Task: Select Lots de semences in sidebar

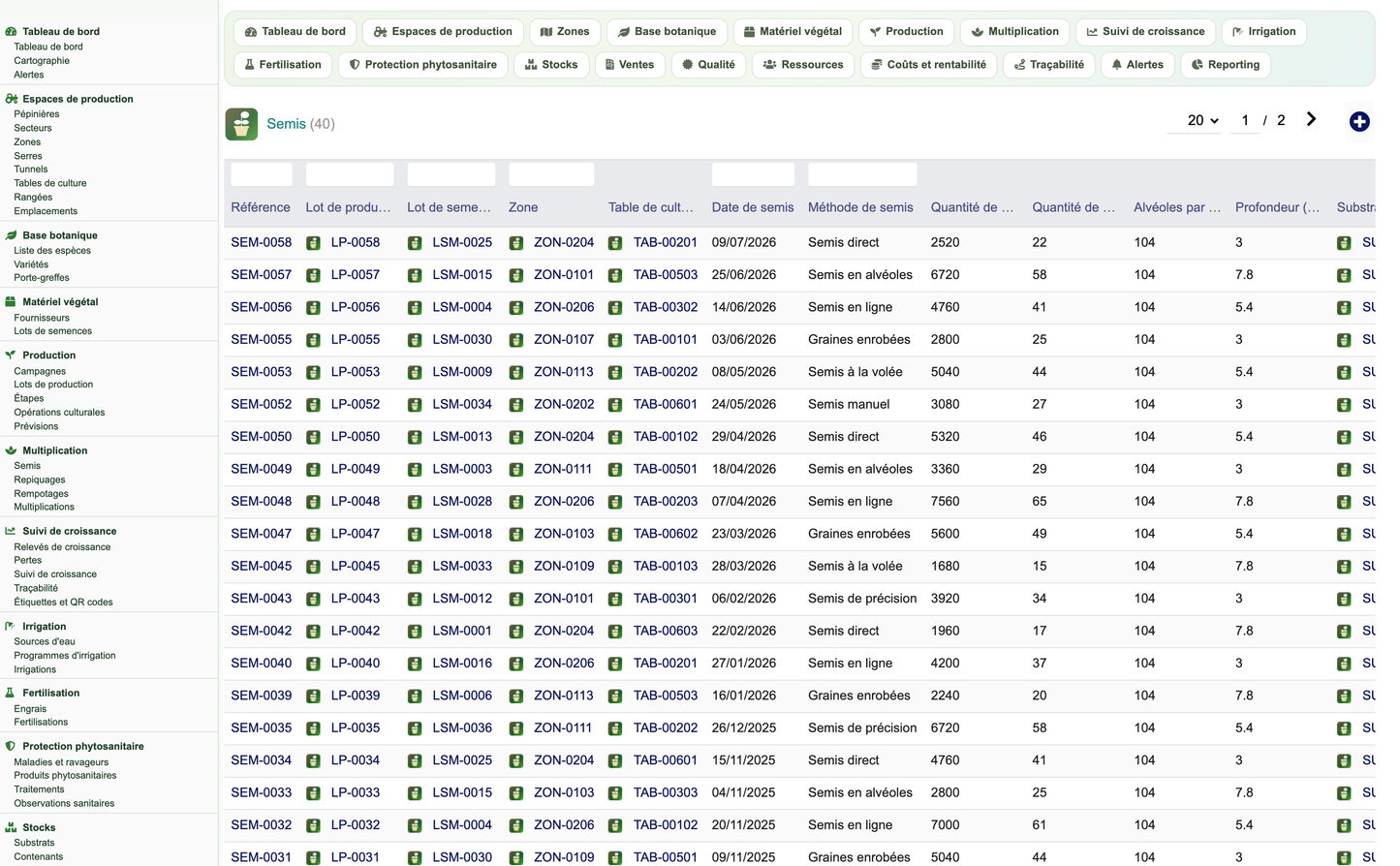Action: (53, 331)
